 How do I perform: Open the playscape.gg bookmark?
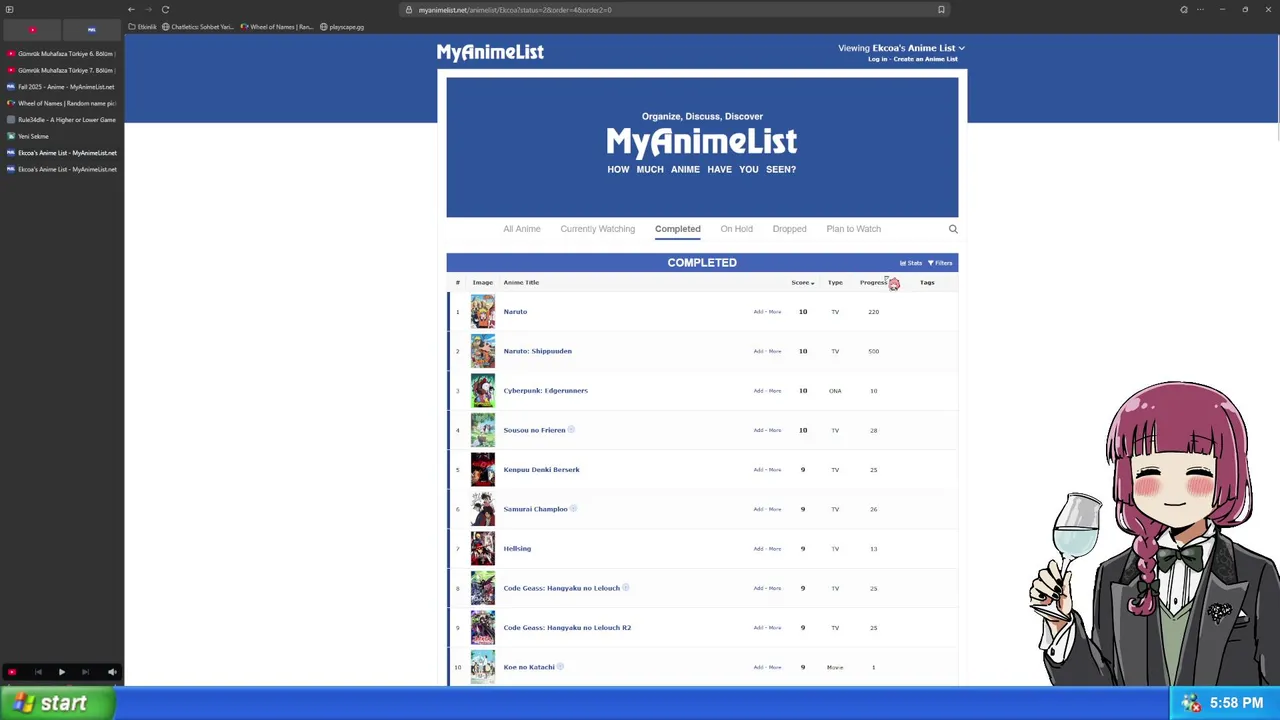click(342, 27)
